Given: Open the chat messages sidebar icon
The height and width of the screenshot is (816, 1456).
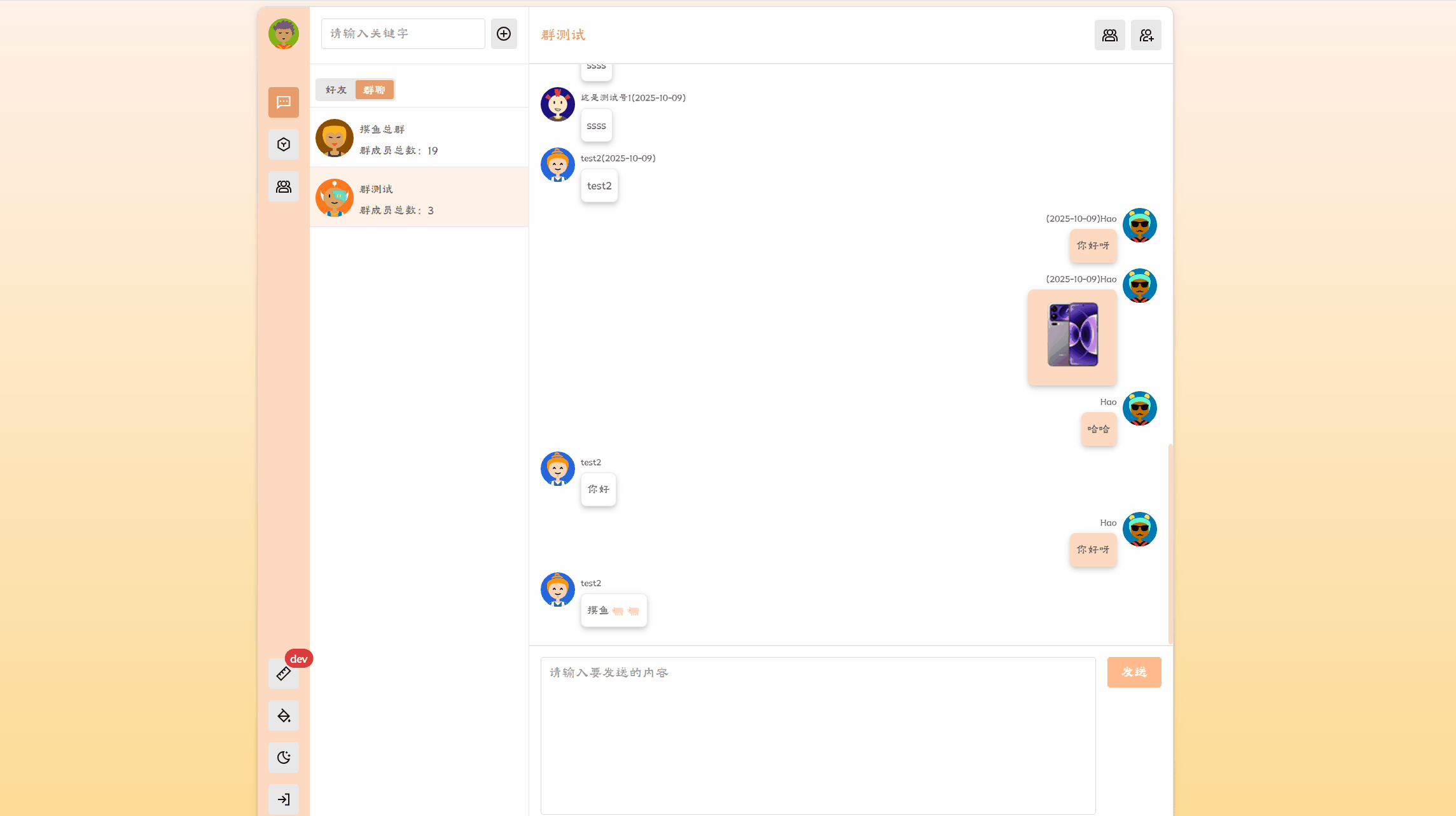Looking at the screenshot, I should (284, 102).
